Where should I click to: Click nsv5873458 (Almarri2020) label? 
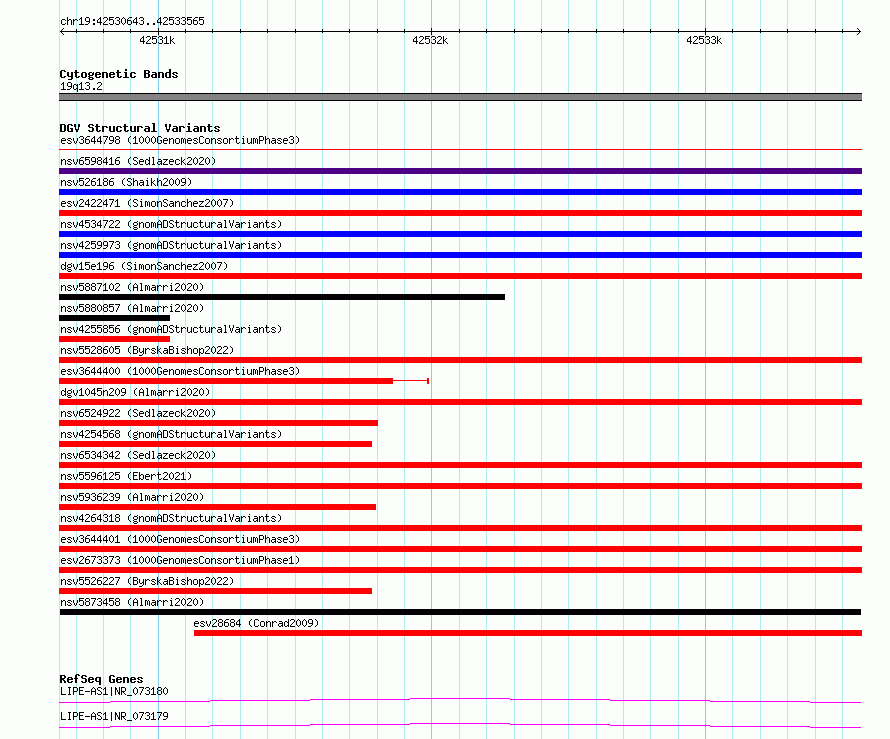click(132, 602)
